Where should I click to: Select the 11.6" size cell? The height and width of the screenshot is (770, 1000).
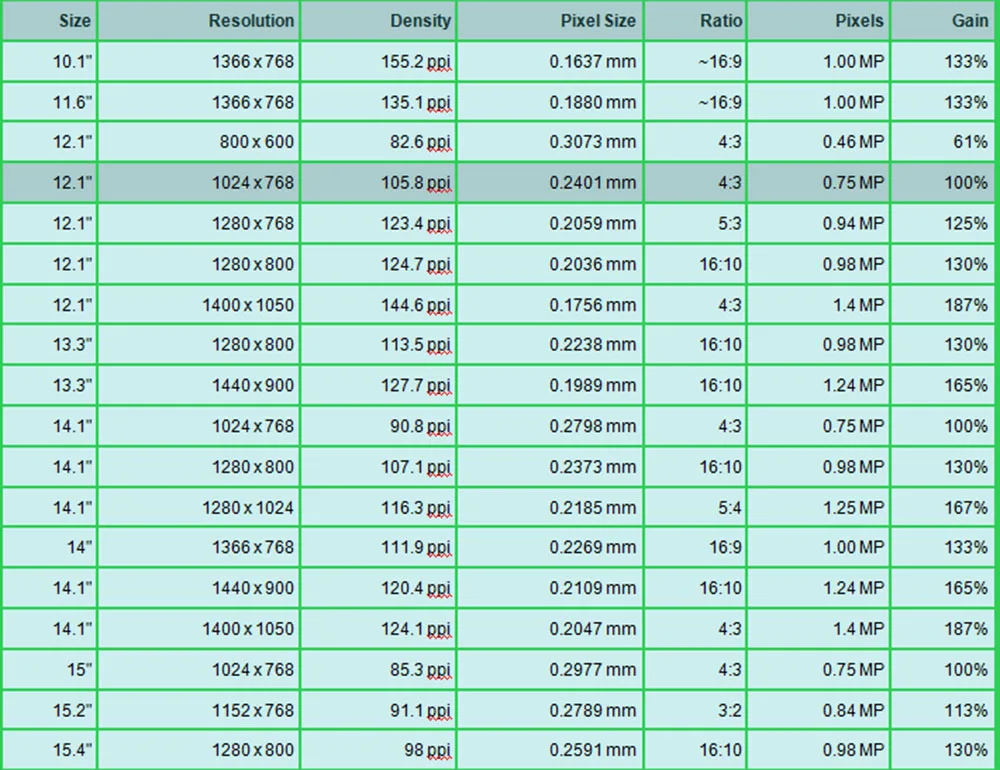click(49, 102)
